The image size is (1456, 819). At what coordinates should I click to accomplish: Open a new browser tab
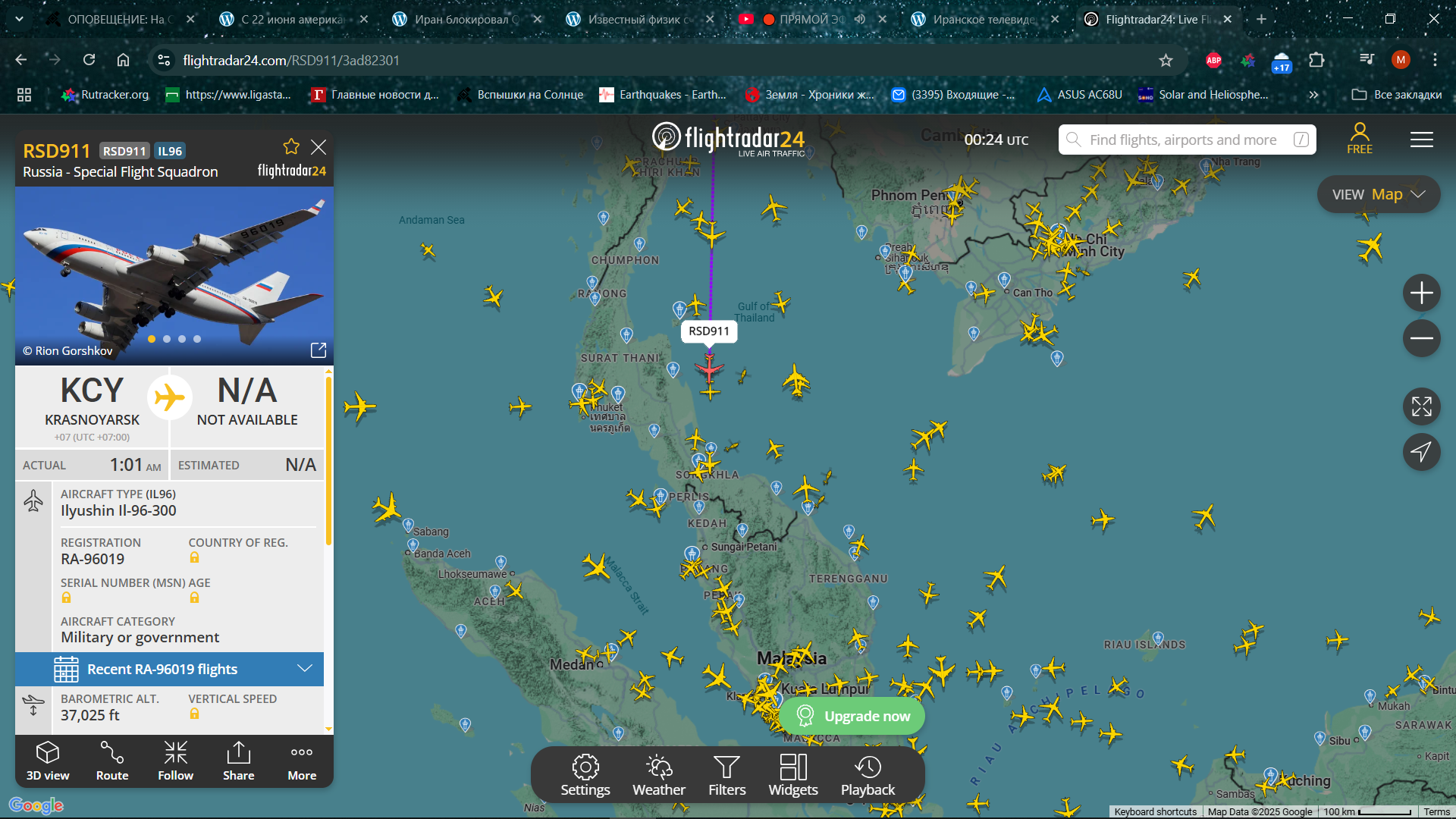[1261, 19]
